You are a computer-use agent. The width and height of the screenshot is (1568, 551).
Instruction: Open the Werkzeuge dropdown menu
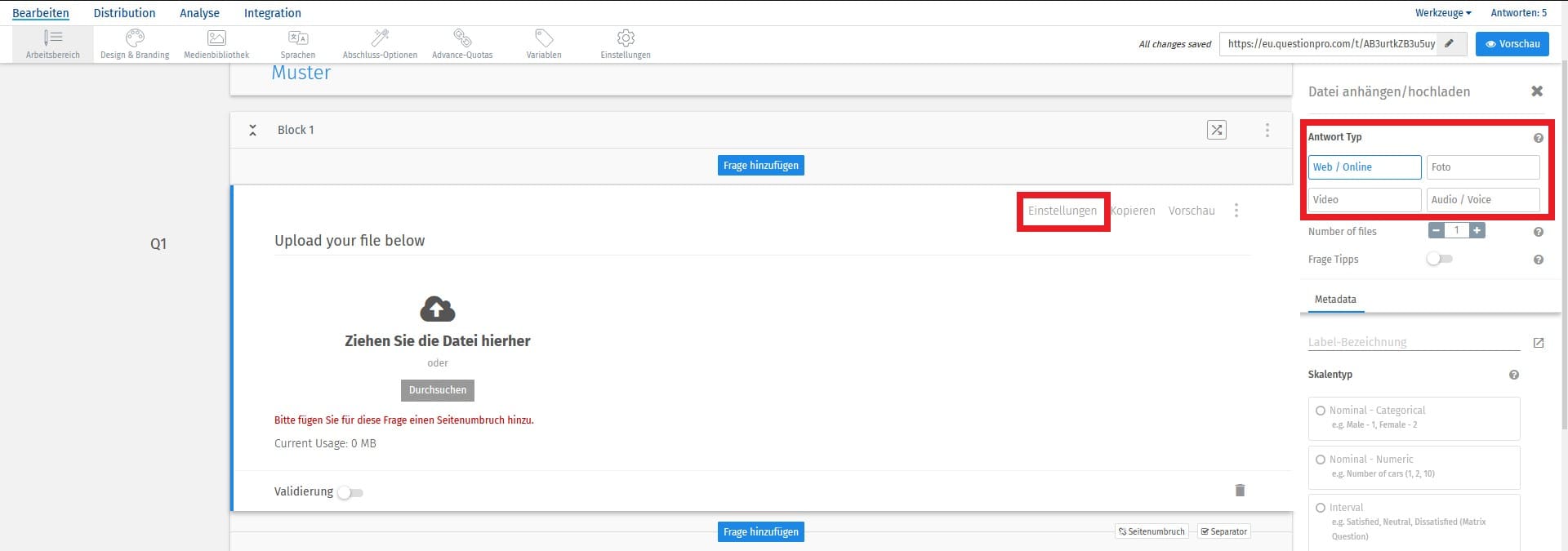(1443, 13)
